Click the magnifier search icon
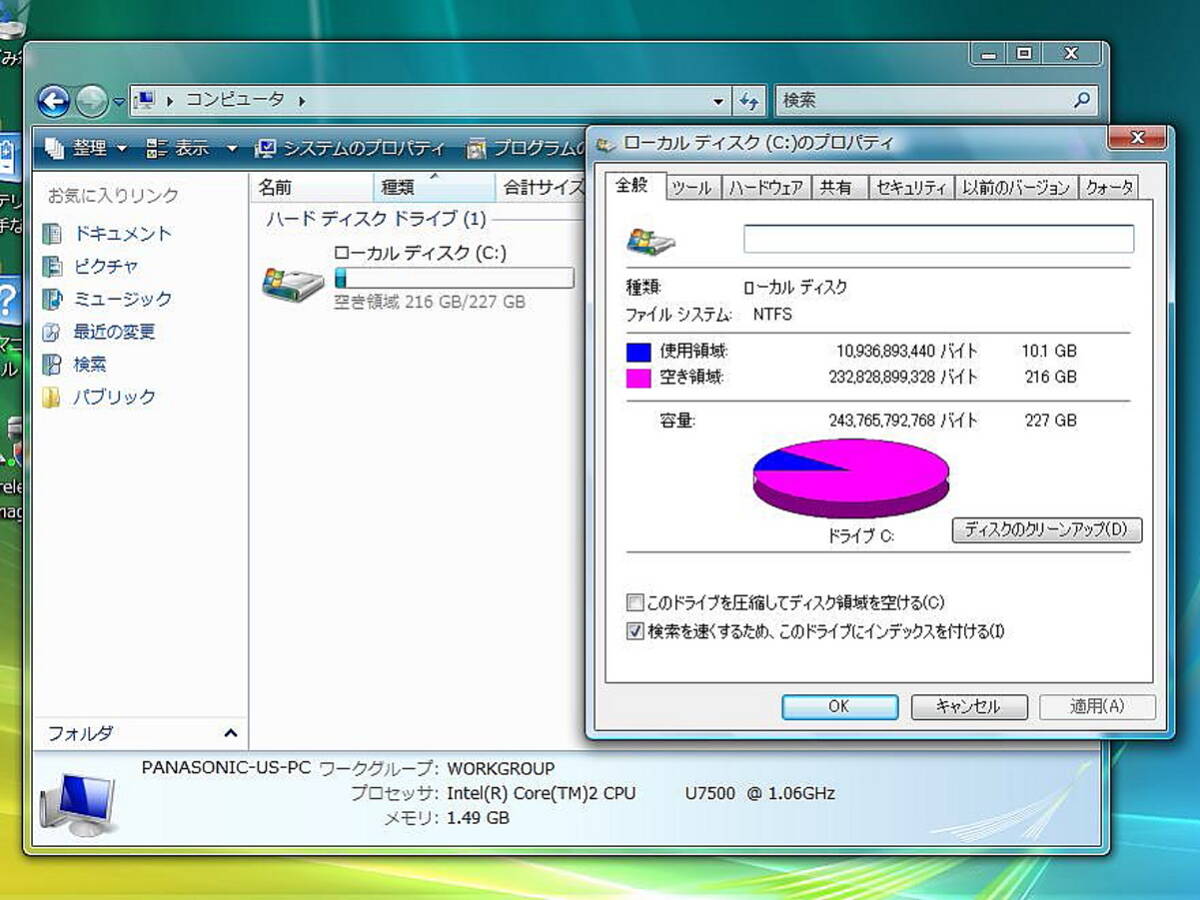The height and width of the screenshot is (900, 1200). 1082,100
